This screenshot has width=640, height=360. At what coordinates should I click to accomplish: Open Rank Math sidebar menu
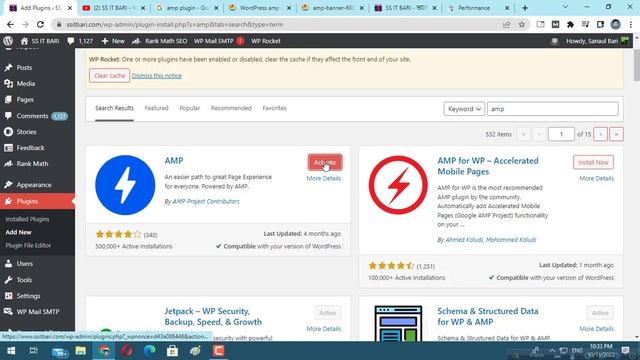point(32,164)
